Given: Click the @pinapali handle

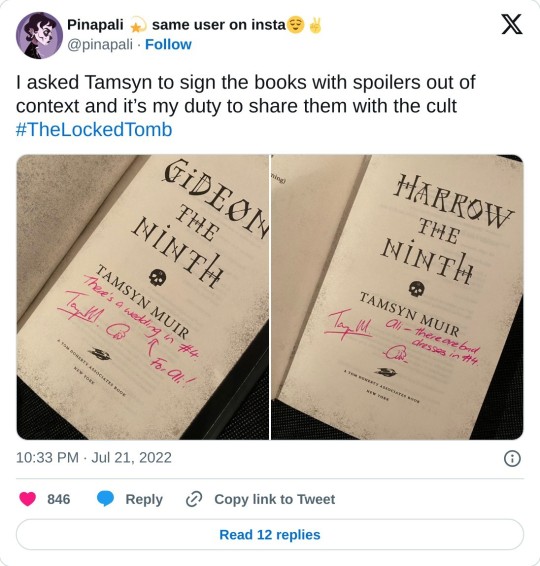Looking at the screenshot, I should click(100, 44).
